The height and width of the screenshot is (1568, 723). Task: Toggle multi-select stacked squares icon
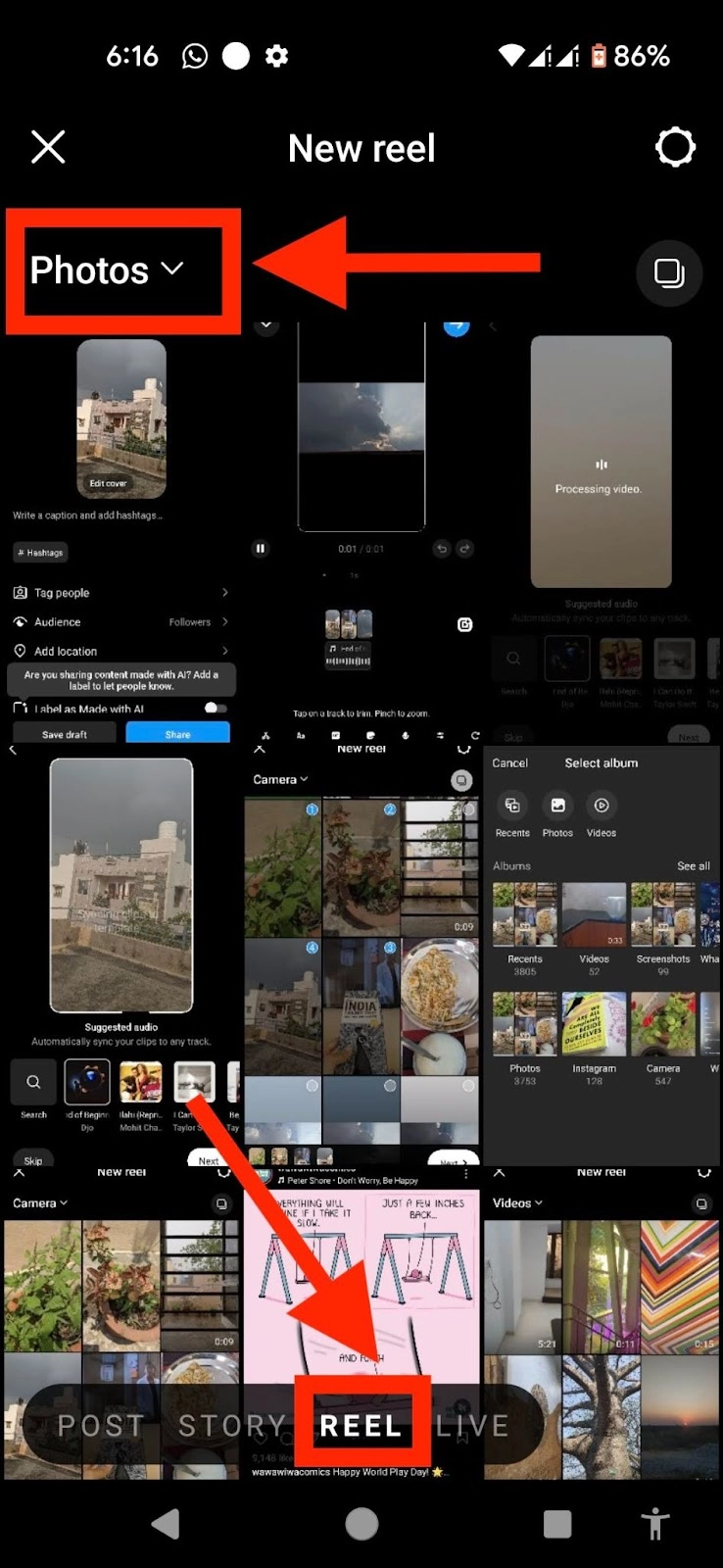pos(669,272)
